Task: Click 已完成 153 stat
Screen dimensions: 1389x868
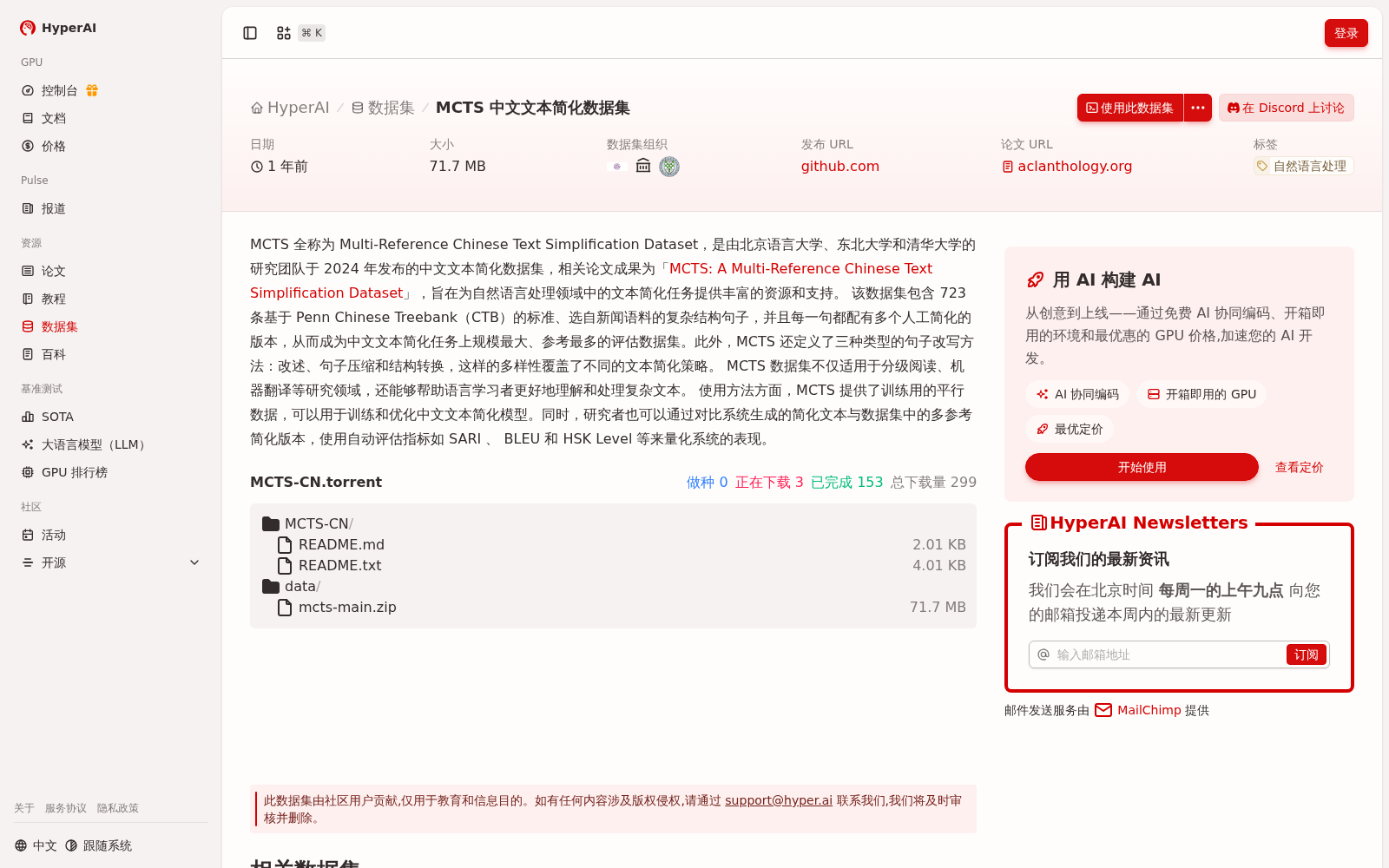Action: (846, 482)
